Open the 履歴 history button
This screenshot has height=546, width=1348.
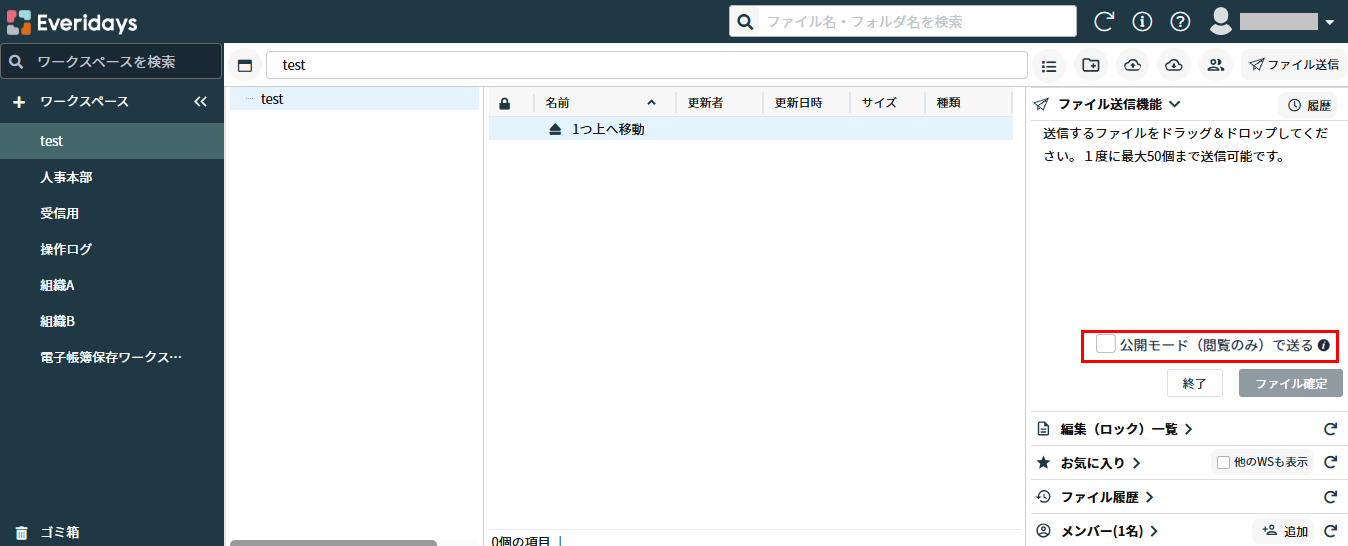tap(1308, 105)
